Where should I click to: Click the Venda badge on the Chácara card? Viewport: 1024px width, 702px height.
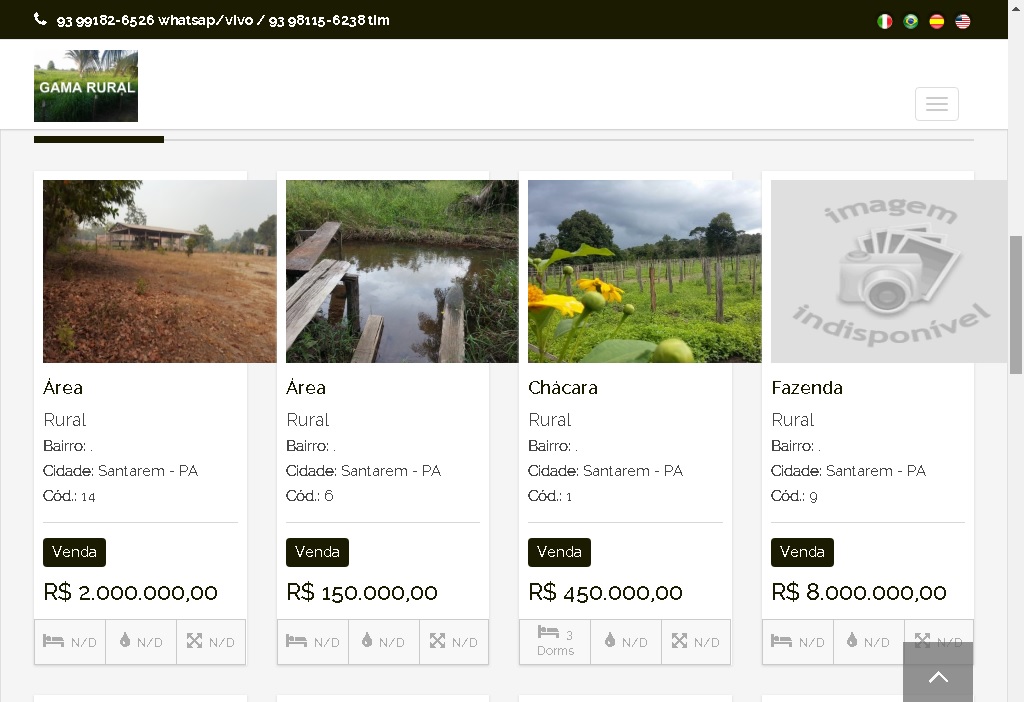[560, 552]
